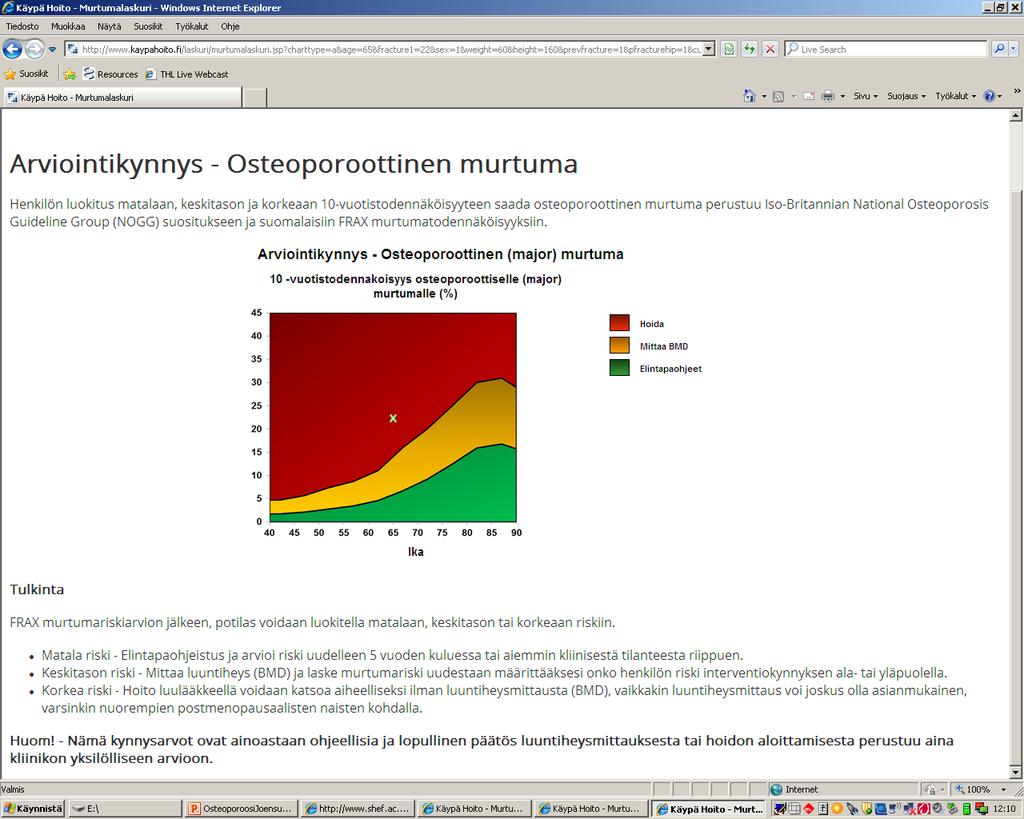This screenshot has height=819, width=1024.
Task: Click the X marker on the chart
Action: 393,418
